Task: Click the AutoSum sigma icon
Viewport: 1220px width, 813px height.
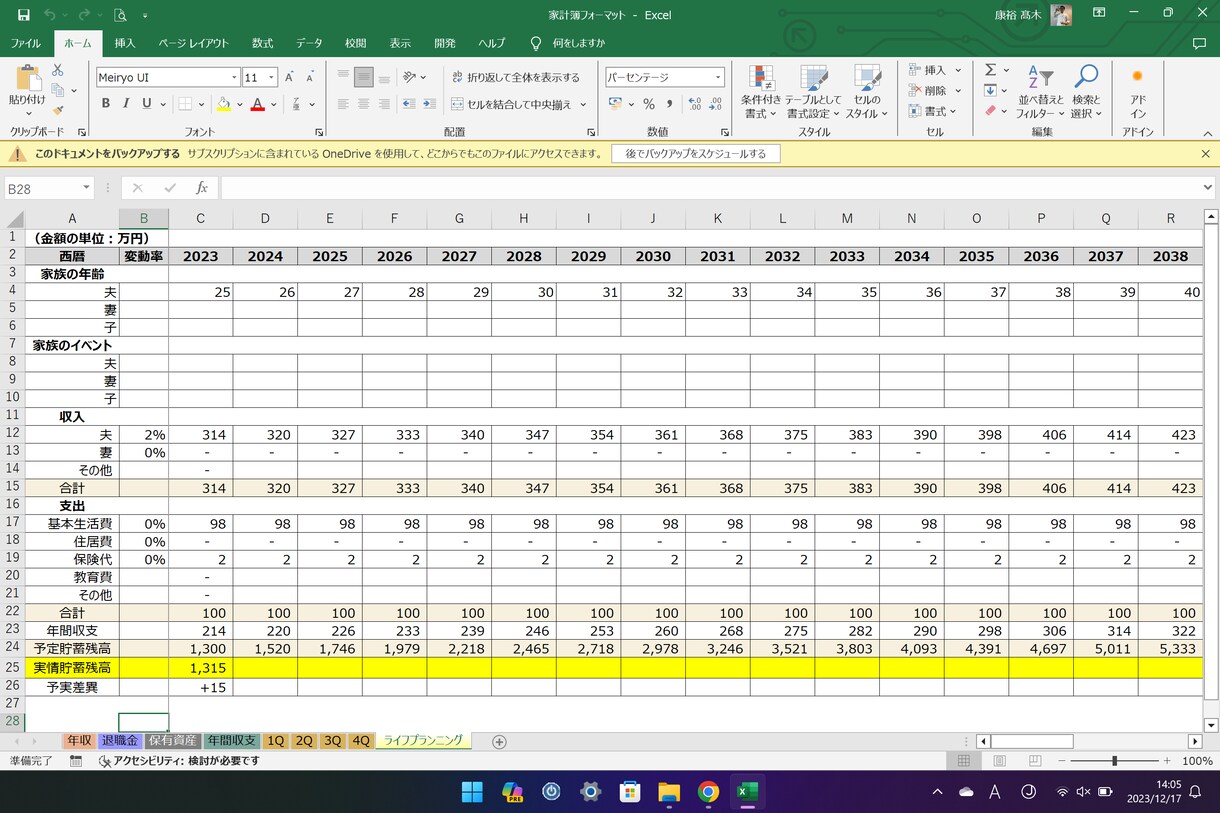Action: tap(990, 70)
